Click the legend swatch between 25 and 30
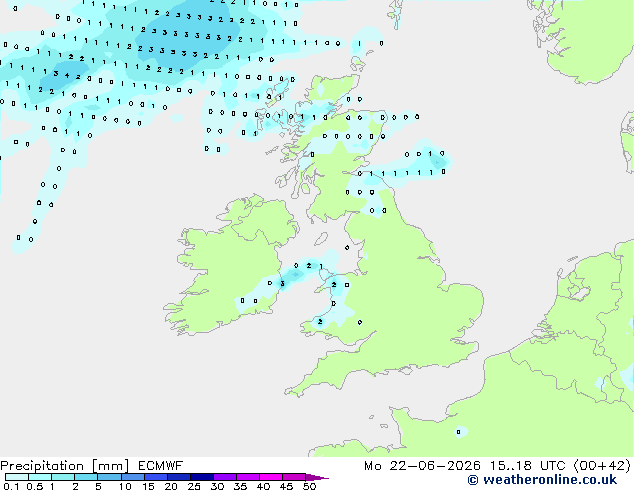This screenshot has height=490, width=634. click(202, 477)
